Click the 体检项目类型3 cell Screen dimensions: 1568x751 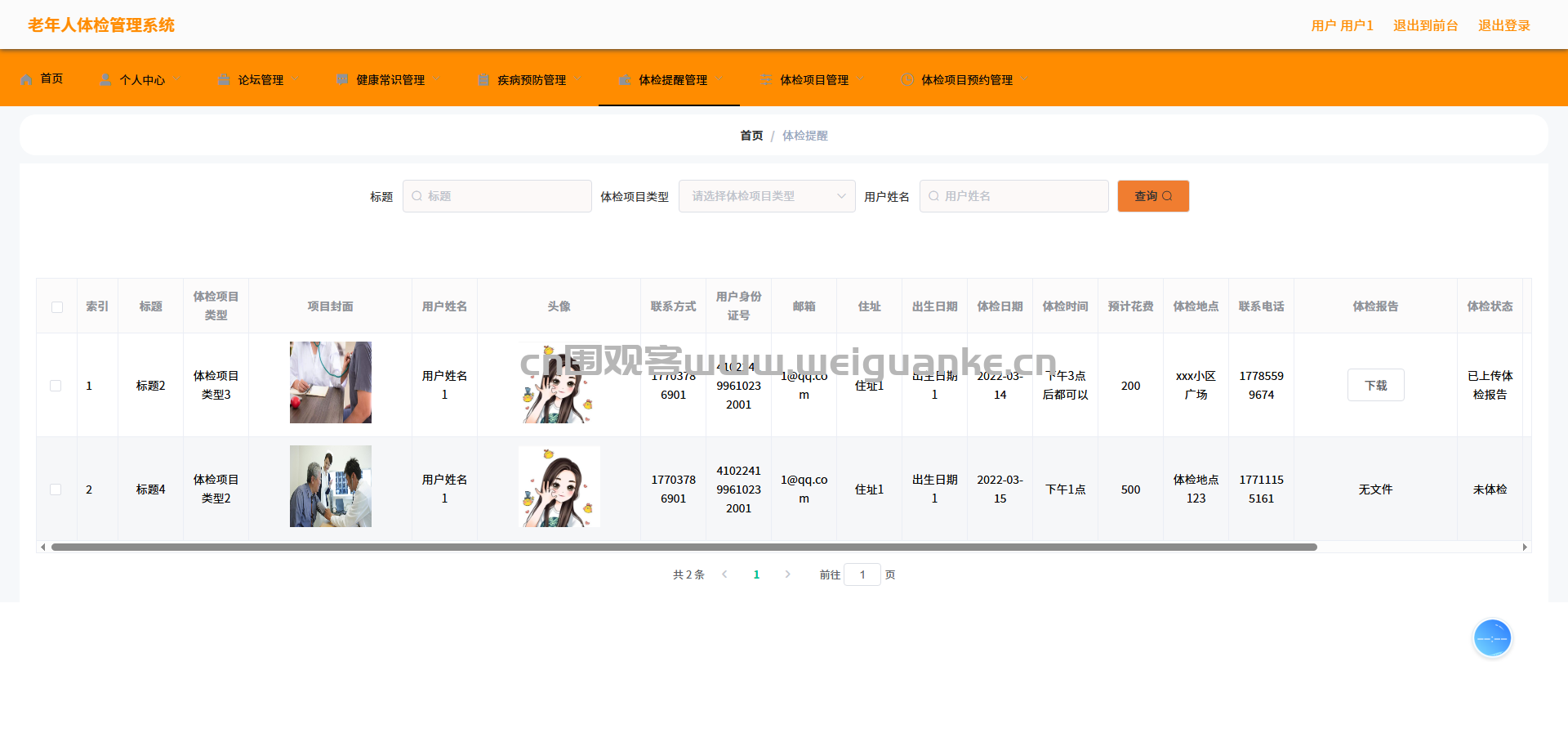click(x=216, y=385)
